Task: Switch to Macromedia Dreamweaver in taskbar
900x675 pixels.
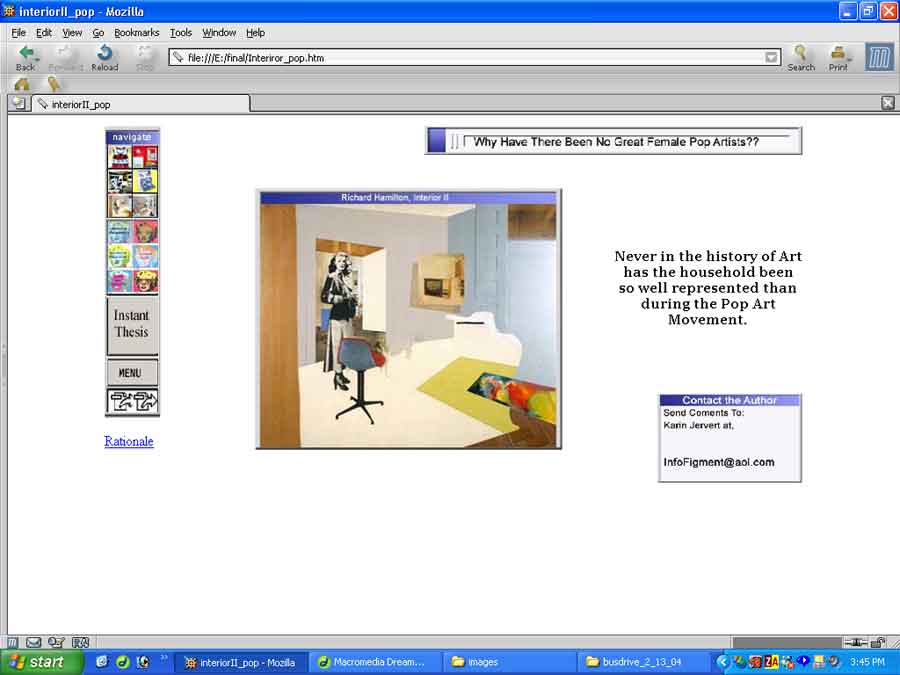Action: click(373, 662)
